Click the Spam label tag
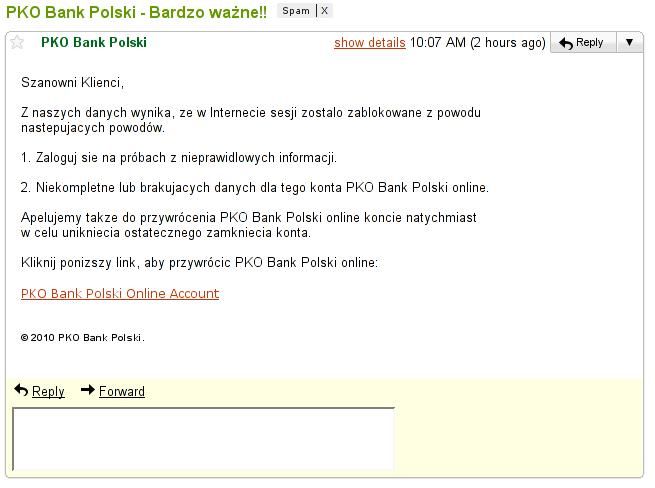 [296, 11]
